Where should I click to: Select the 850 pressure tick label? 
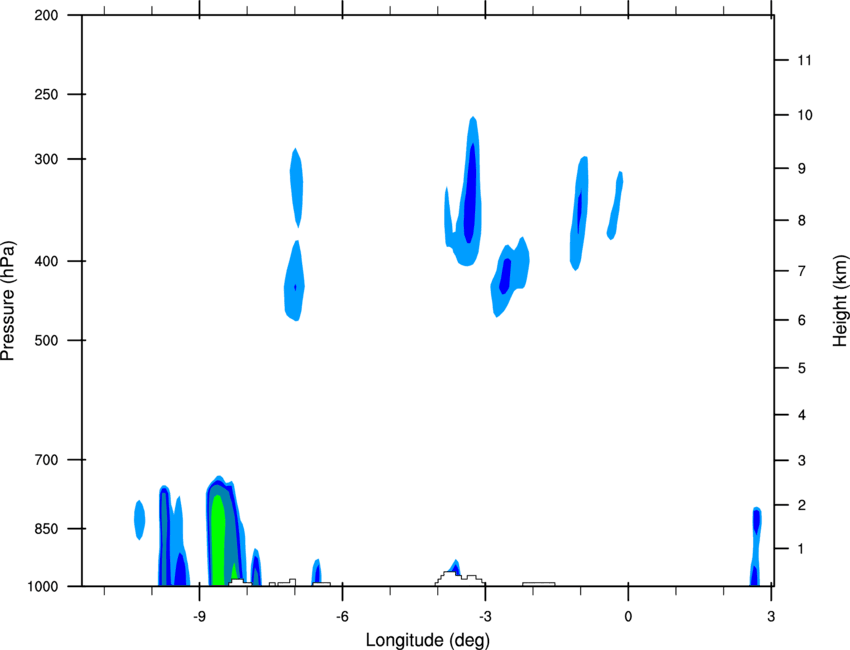pyautogui.click(x=46, y=529)
